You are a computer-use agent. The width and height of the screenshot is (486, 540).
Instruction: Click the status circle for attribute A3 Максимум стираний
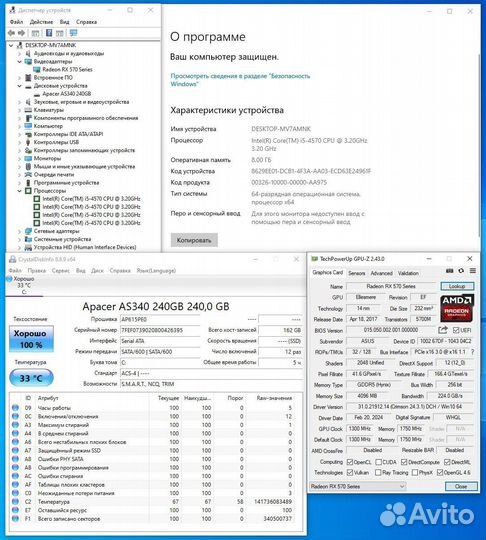click(x=15, y=425)
